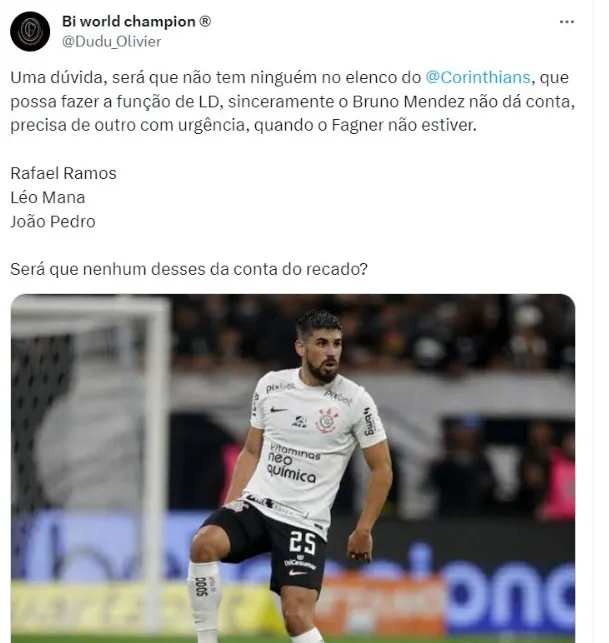This screenshot has height=643, width=609.
Task: Click the Léo Mana text line
Action: [48, 197]
